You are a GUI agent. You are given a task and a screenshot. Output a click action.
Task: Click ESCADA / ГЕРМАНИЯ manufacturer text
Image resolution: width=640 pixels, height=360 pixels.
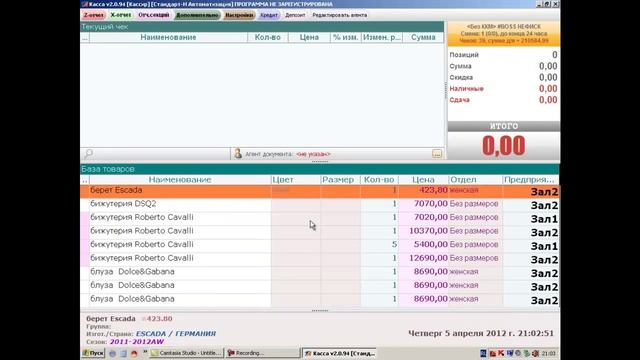click(176, 333)
